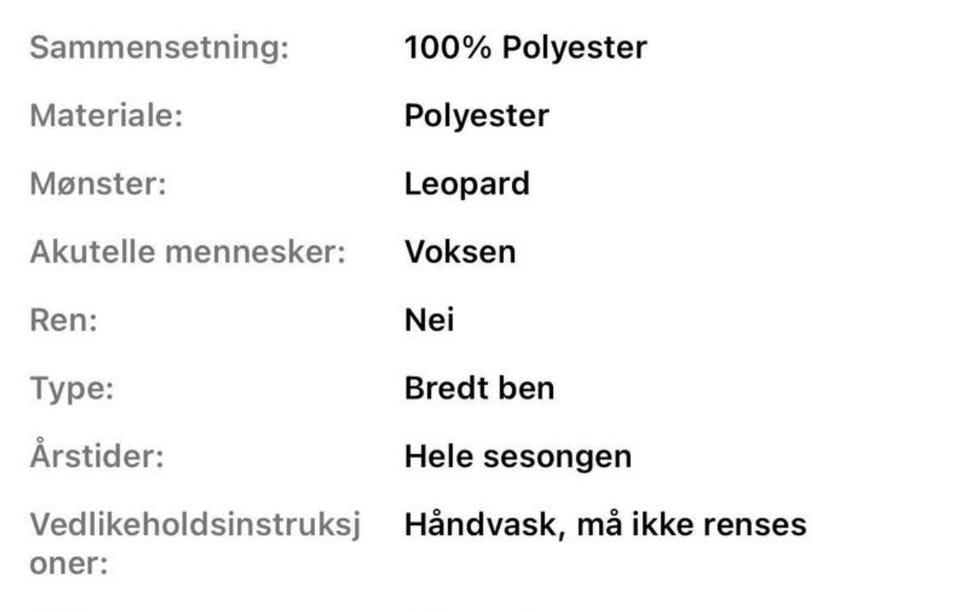The width and height of the screenshot is (960, 612).
Task: Select the word ben in Type row
Action: tap(529, 388)
